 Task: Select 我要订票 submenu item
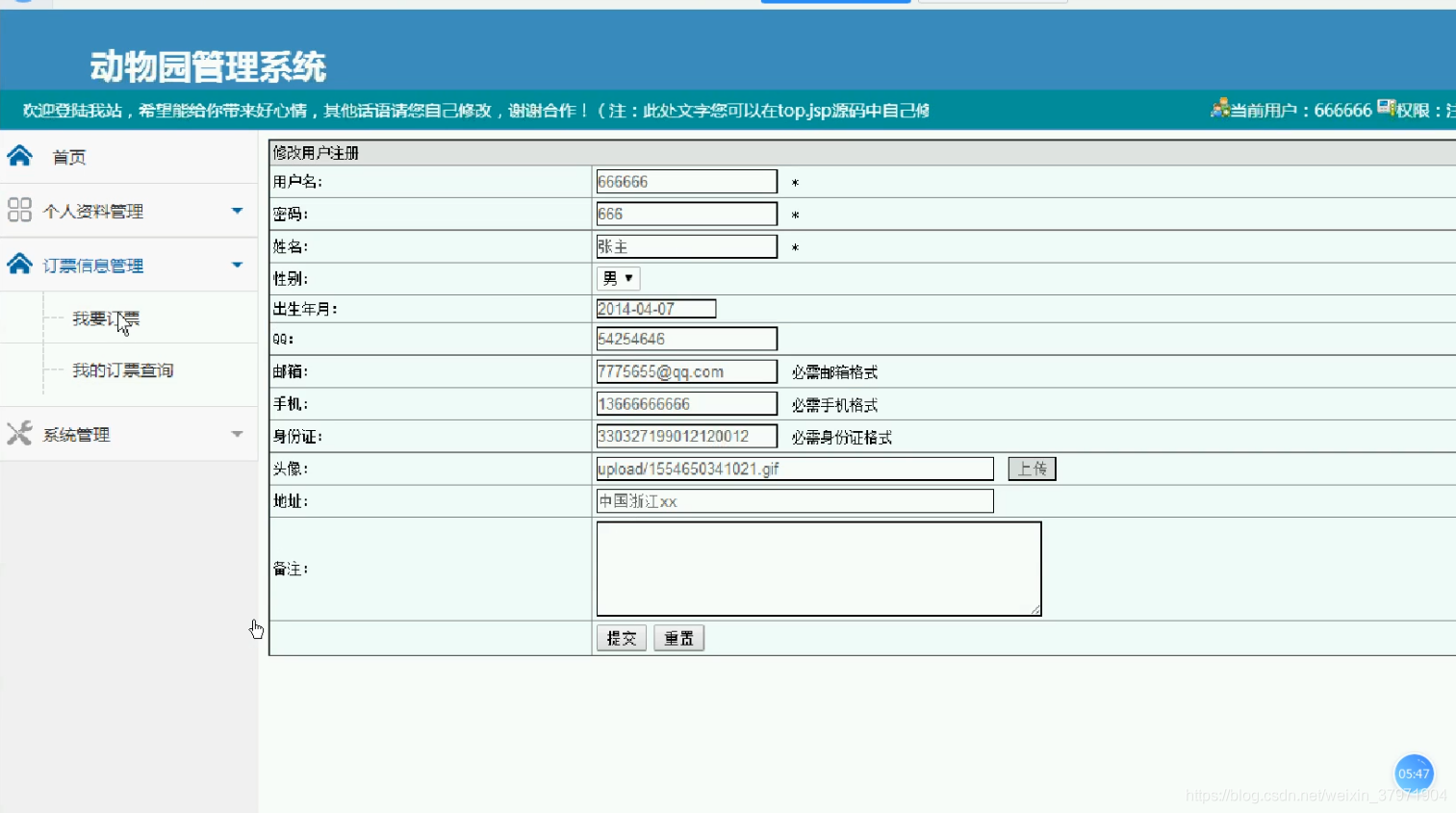[x=106, y=318]
